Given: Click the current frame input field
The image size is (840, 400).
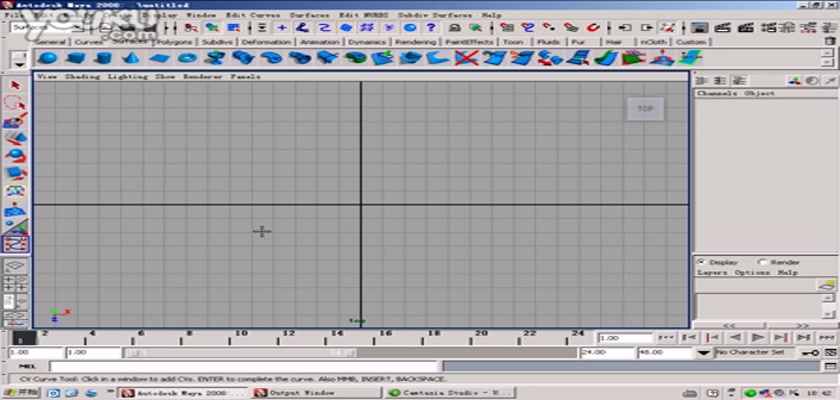Looking at the screenshot, I should 620,338.
